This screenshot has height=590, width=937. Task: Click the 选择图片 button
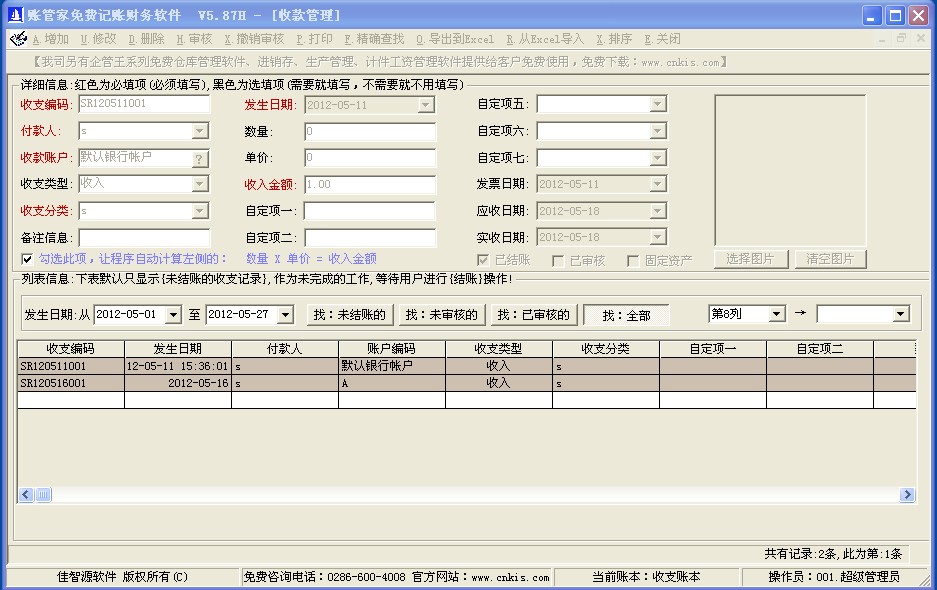[750, 259]
